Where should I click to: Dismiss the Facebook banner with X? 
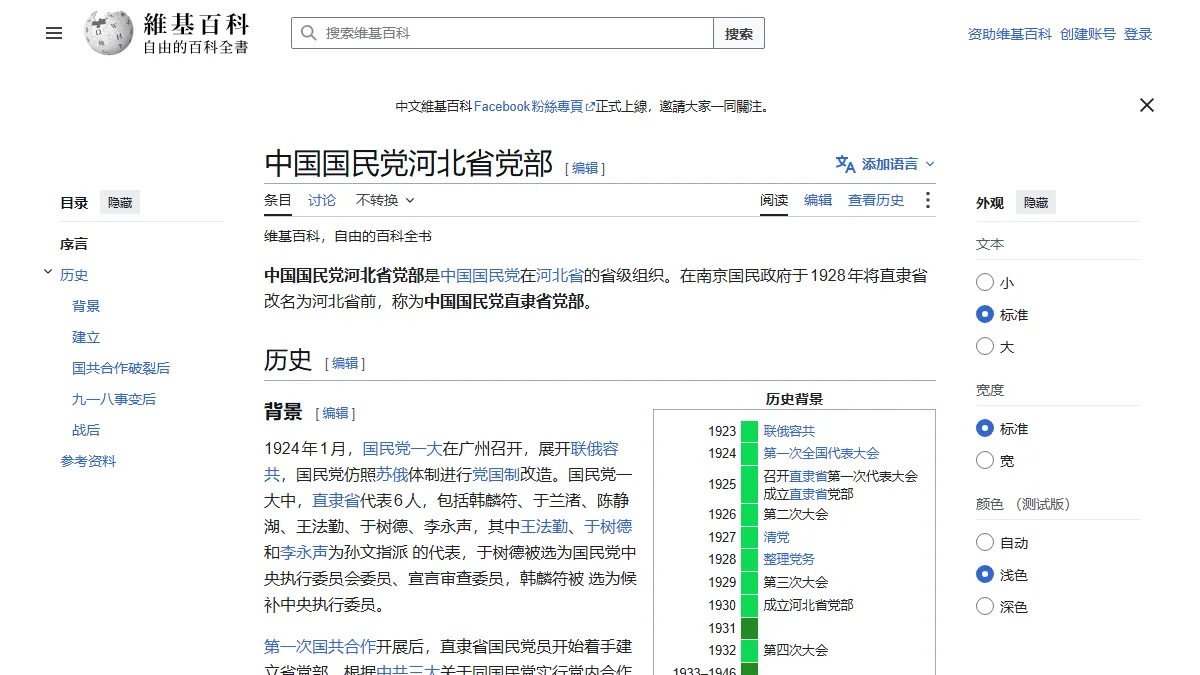coord(1147,105)
